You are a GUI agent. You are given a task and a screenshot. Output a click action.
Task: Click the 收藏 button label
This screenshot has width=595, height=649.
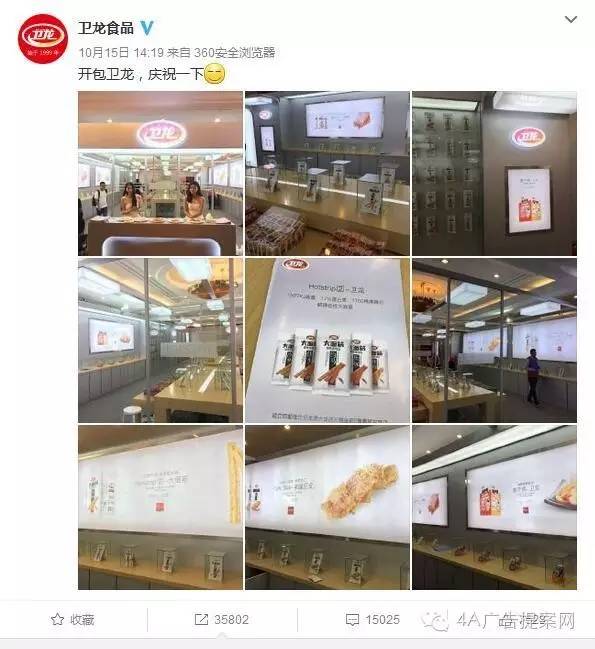[82, 620]
